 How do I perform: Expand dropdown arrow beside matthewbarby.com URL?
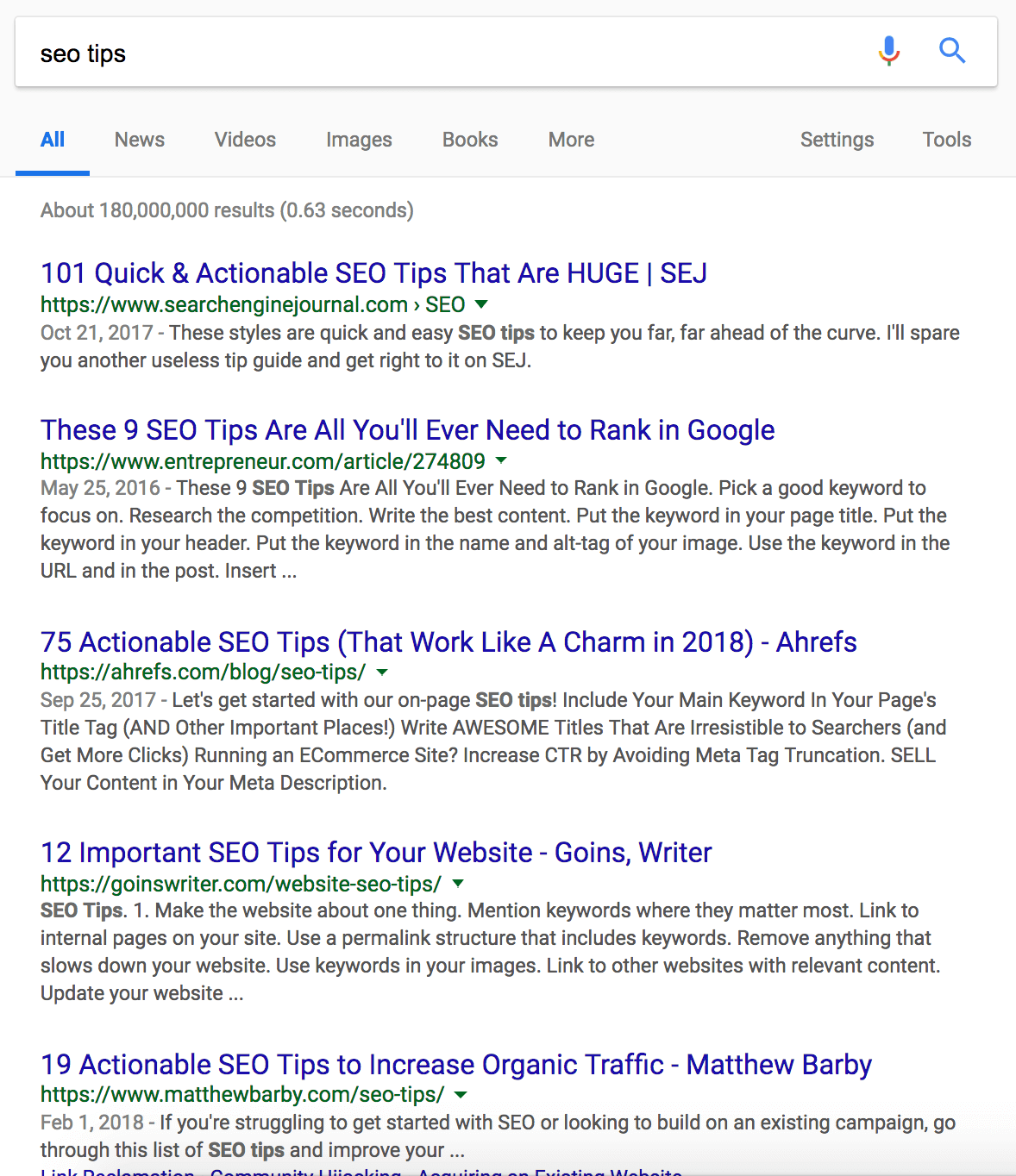(461, 1094)
